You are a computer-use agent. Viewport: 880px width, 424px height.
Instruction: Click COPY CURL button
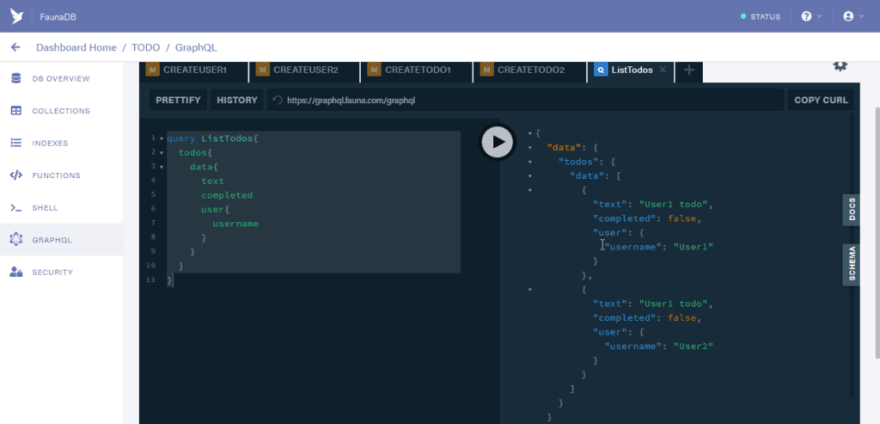[821, 101]
